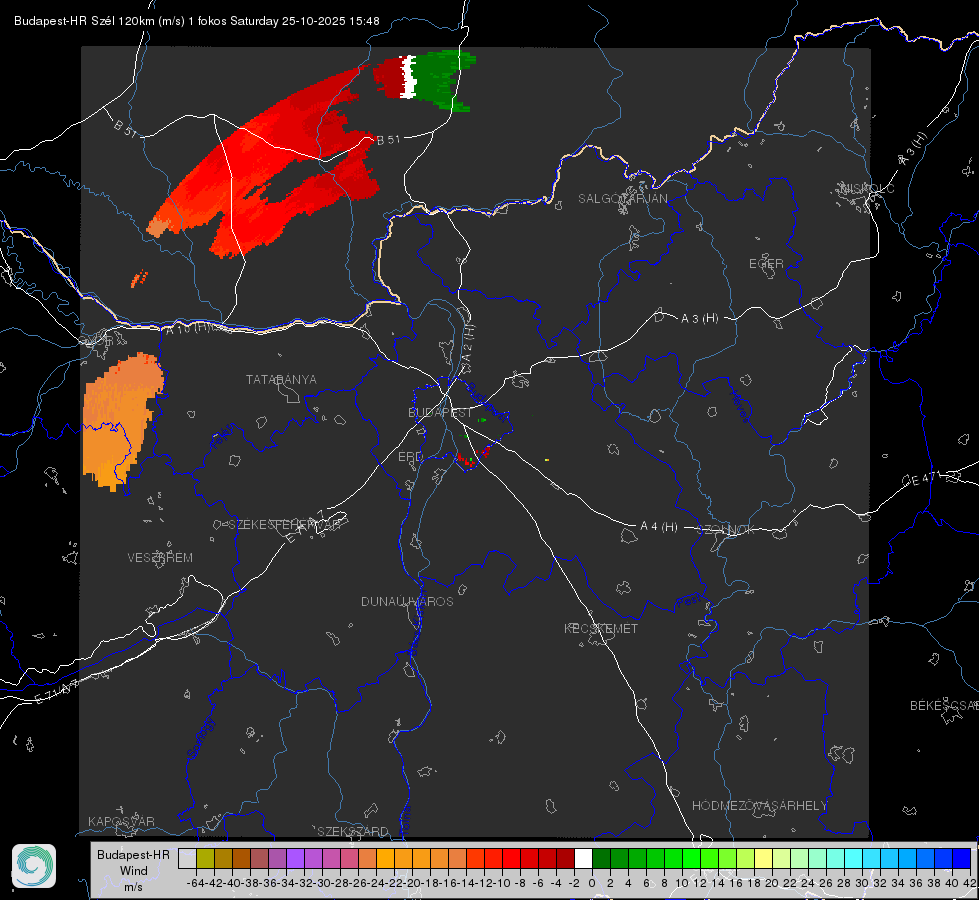Click the blue 'Somogy' county label
This screenshot has height=900, width=979.
tap(200, 738)
